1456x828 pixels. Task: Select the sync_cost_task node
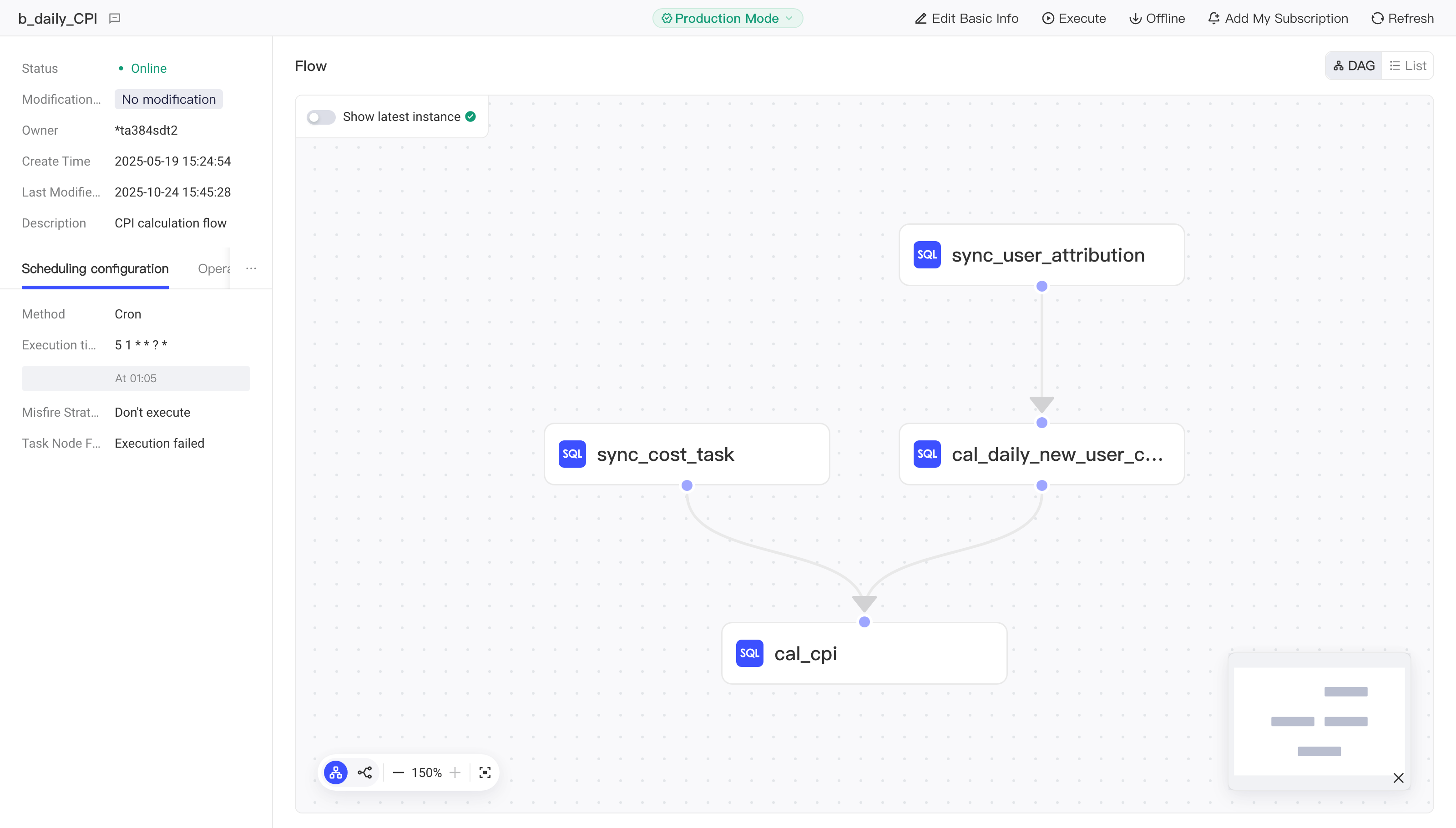687,454
